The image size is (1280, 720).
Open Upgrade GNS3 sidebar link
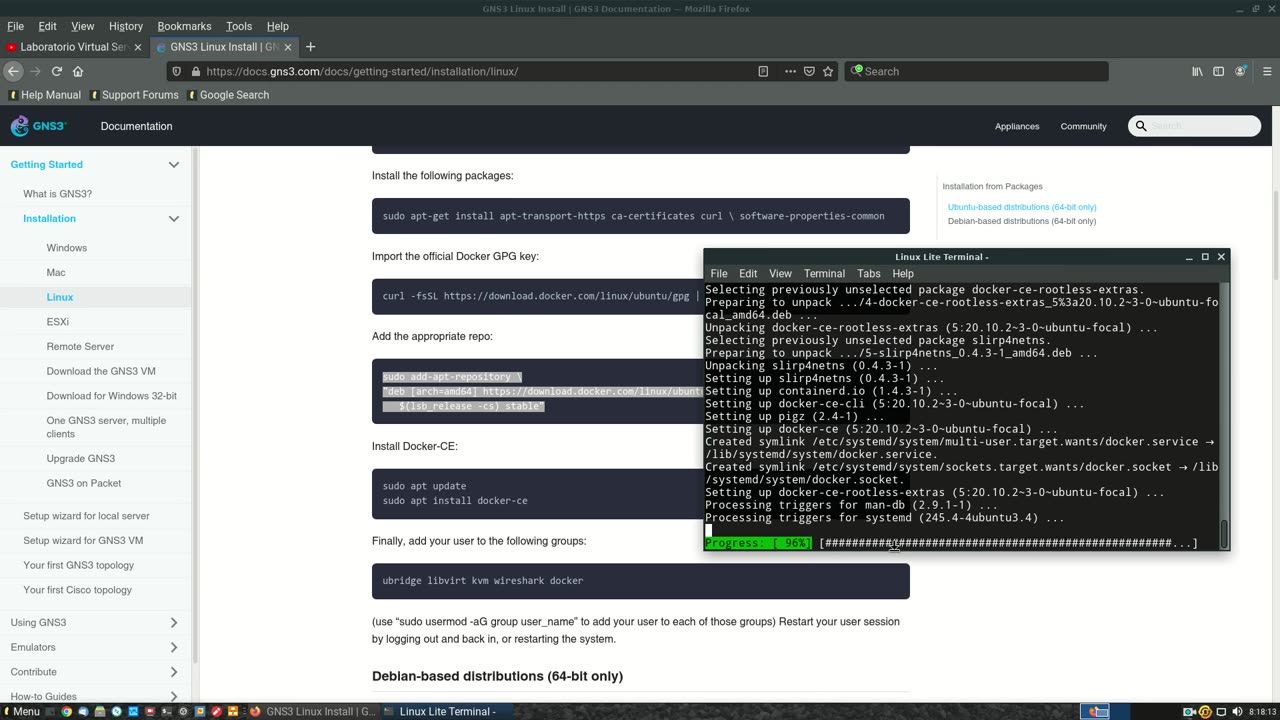pos(81,458)
